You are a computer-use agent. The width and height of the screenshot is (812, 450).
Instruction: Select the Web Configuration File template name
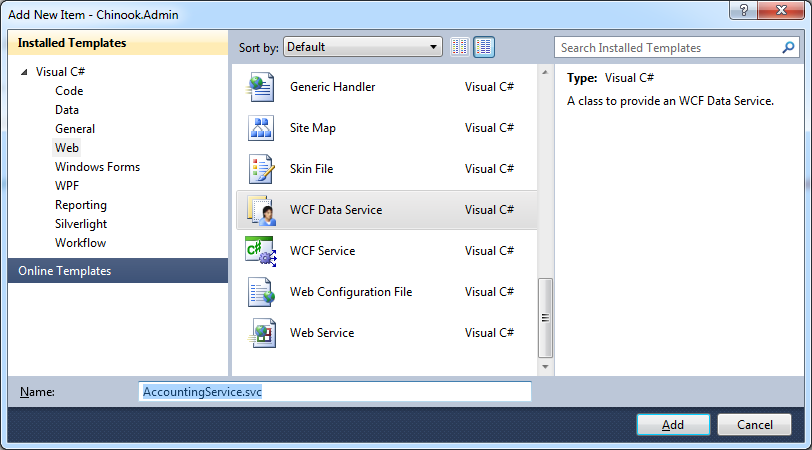point(351,292)
